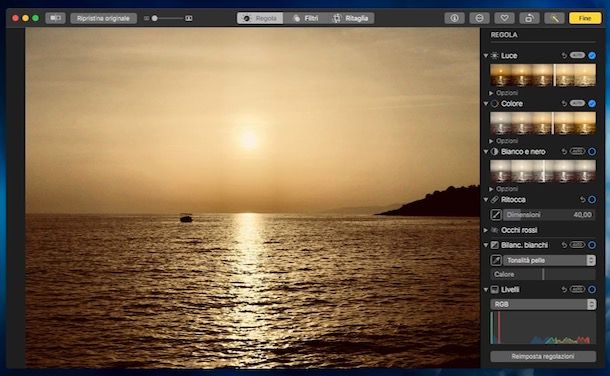
Task: Open the RGB channel dropdown
Action: 543,304
